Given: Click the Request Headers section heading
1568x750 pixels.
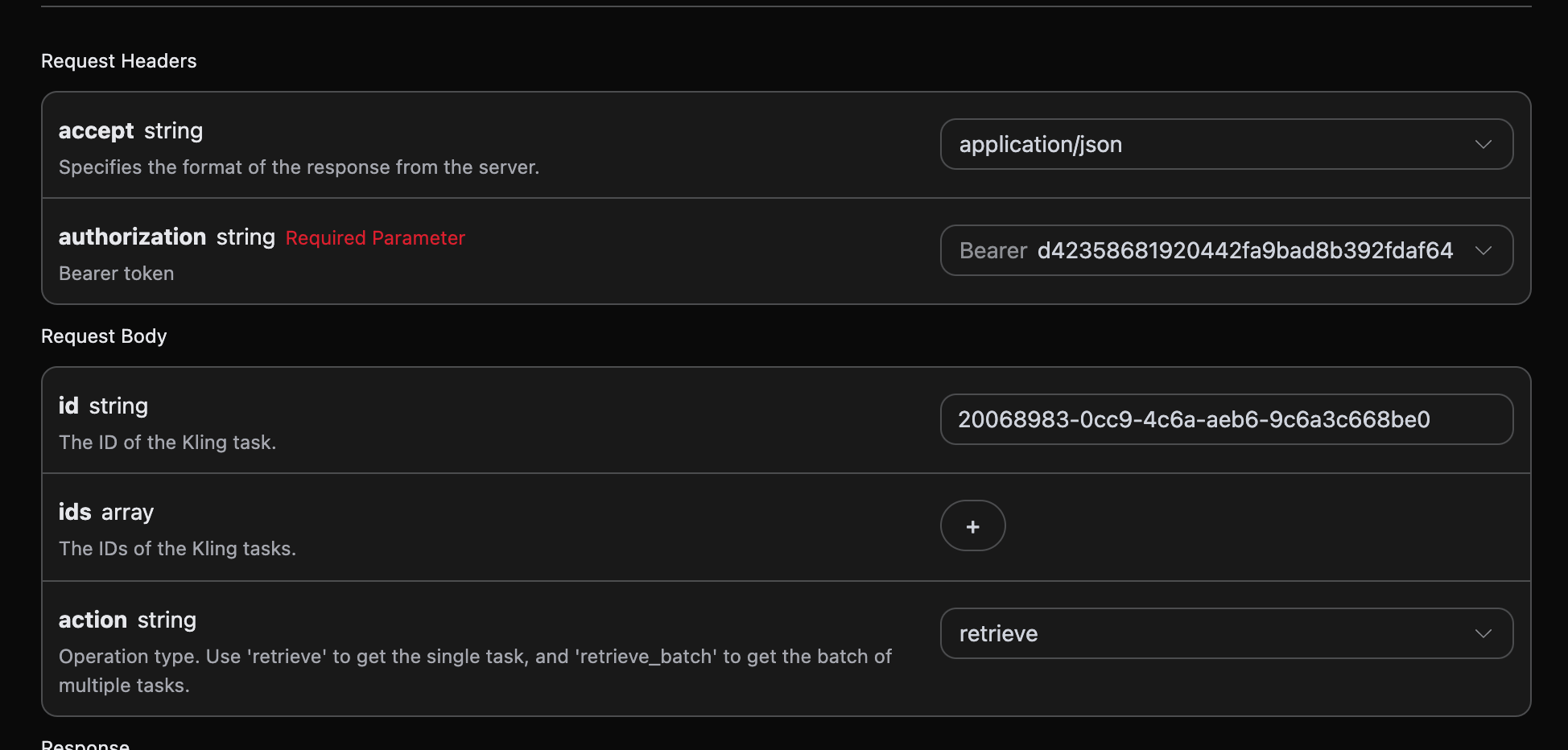Looking at the screenshot, I should [119, 61].
